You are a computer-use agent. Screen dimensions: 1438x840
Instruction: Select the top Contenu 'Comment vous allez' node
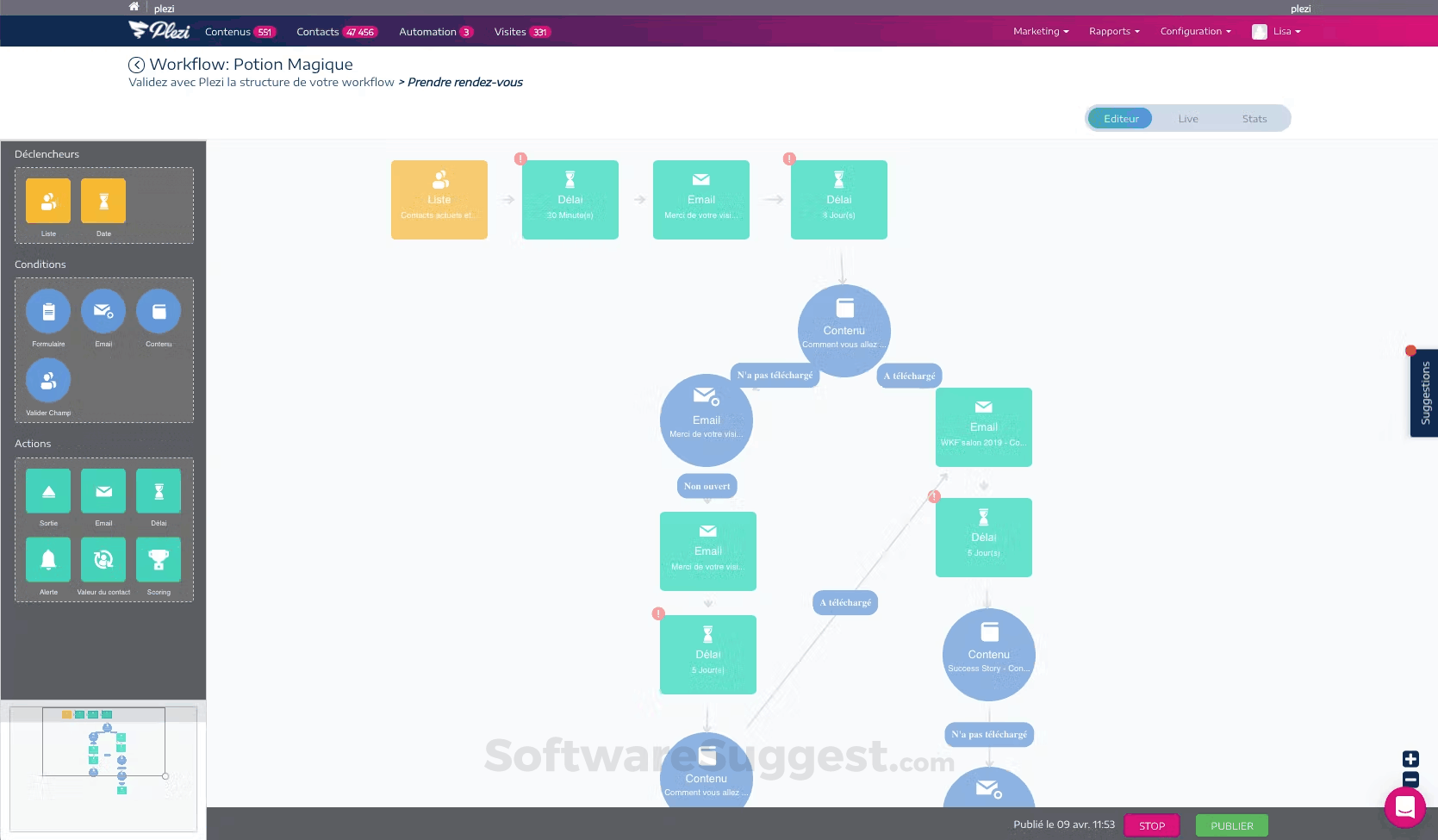pos(844,331)
